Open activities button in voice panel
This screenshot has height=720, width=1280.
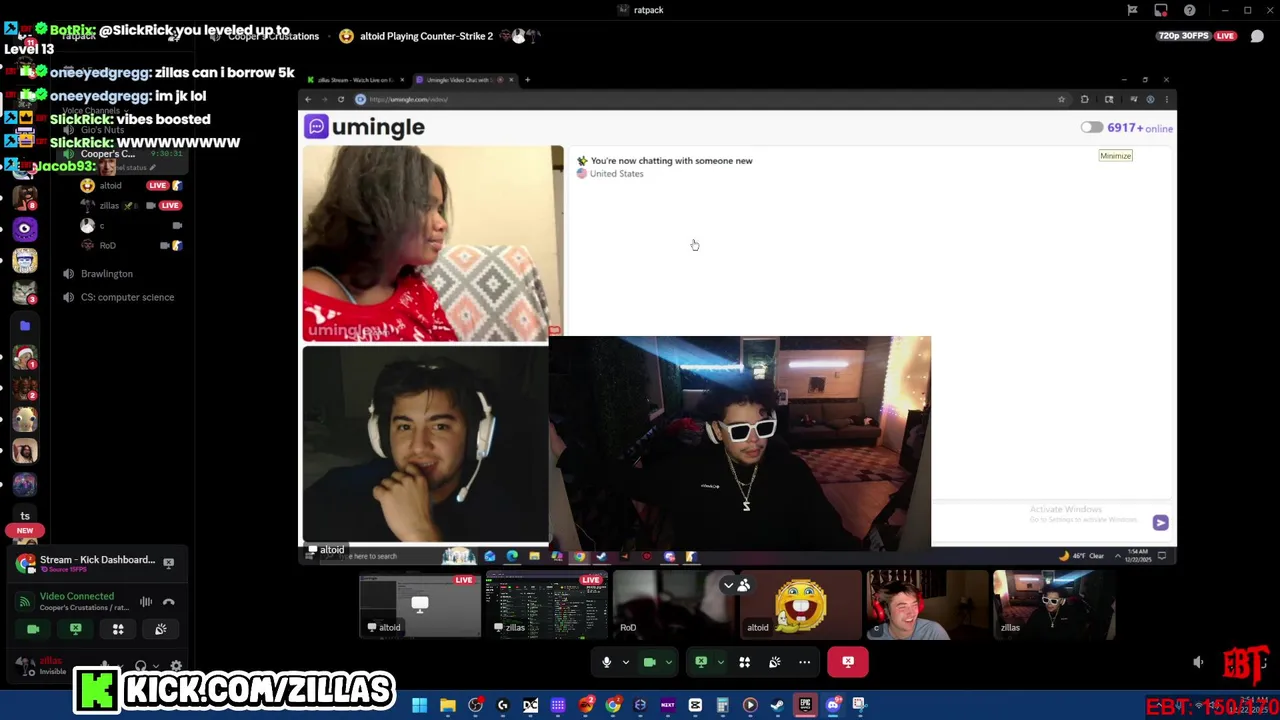click(x=118, y=629)
